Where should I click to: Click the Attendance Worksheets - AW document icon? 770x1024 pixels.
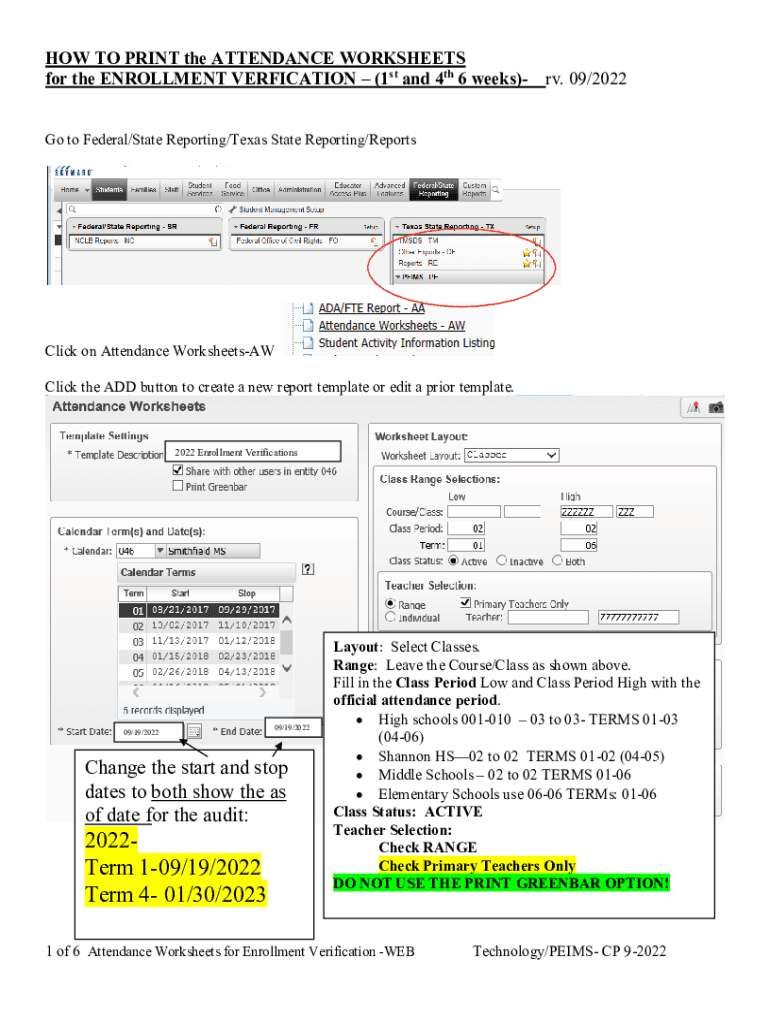[x=308, y=326]
